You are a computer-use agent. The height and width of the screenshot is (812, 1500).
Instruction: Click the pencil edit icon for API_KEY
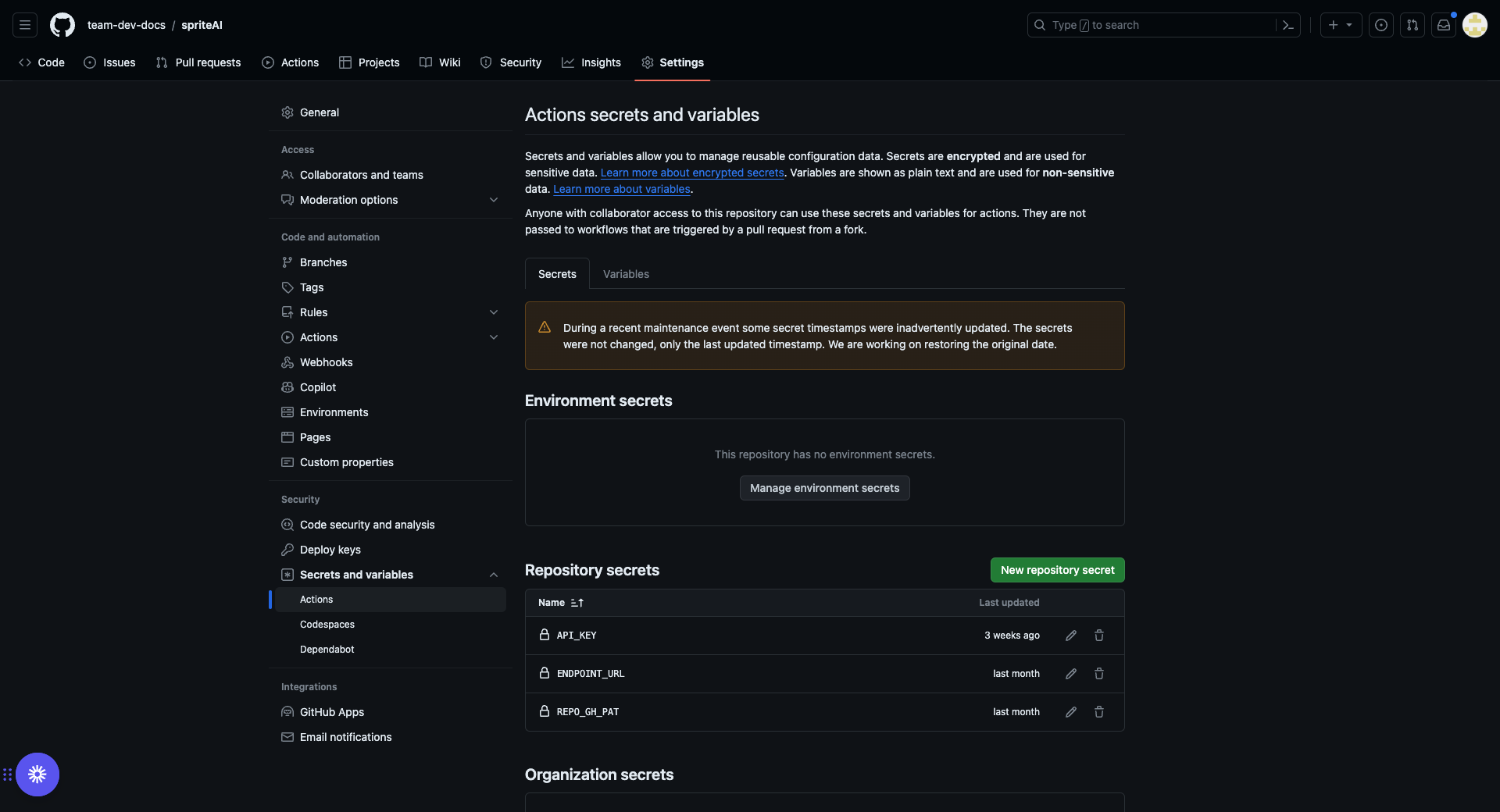[1071, 636]
